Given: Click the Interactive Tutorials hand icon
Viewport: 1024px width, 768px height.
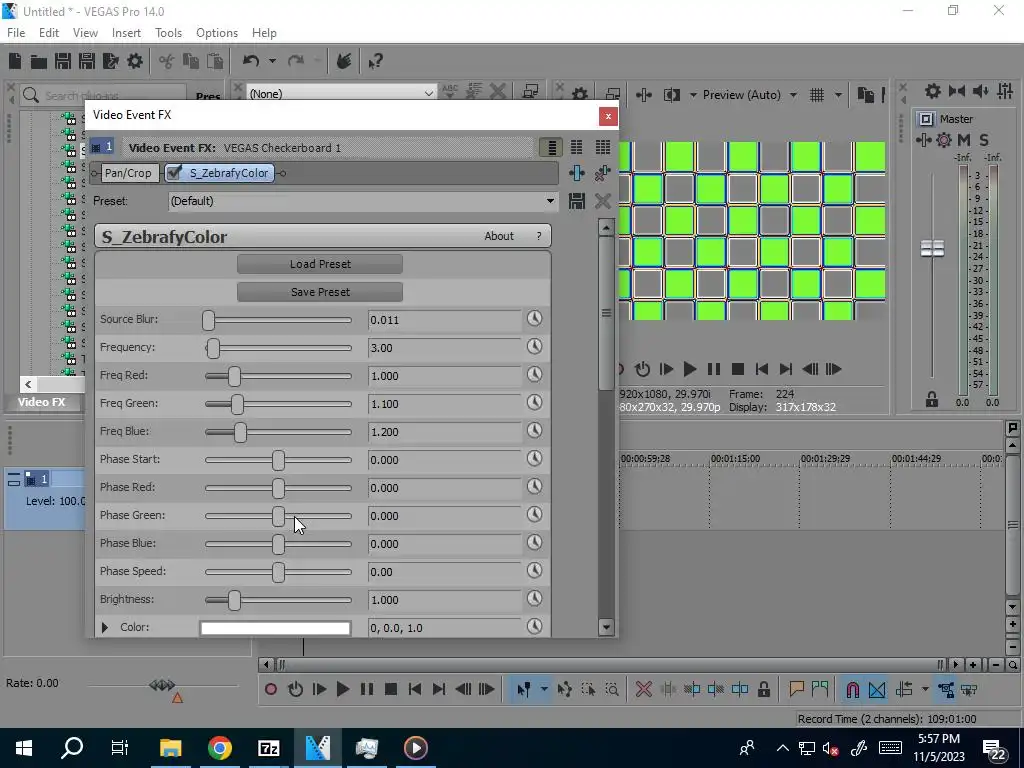Looking at the screenshot, I should 344,61.
